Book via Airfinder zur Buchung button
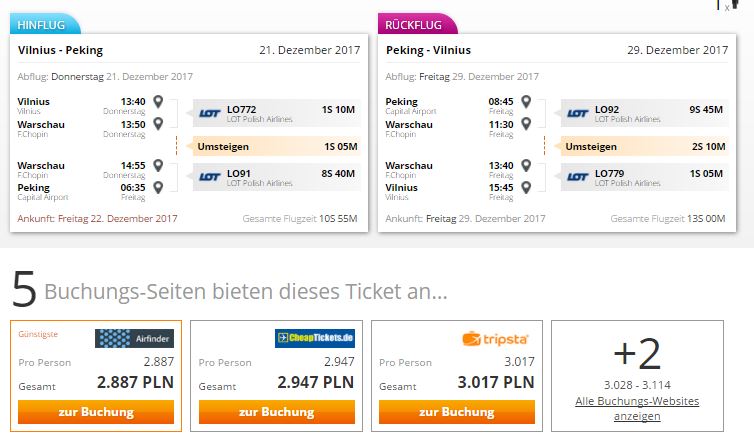This screenshot has height=439, width=754. pyautogui.click(x=96, y=412)
